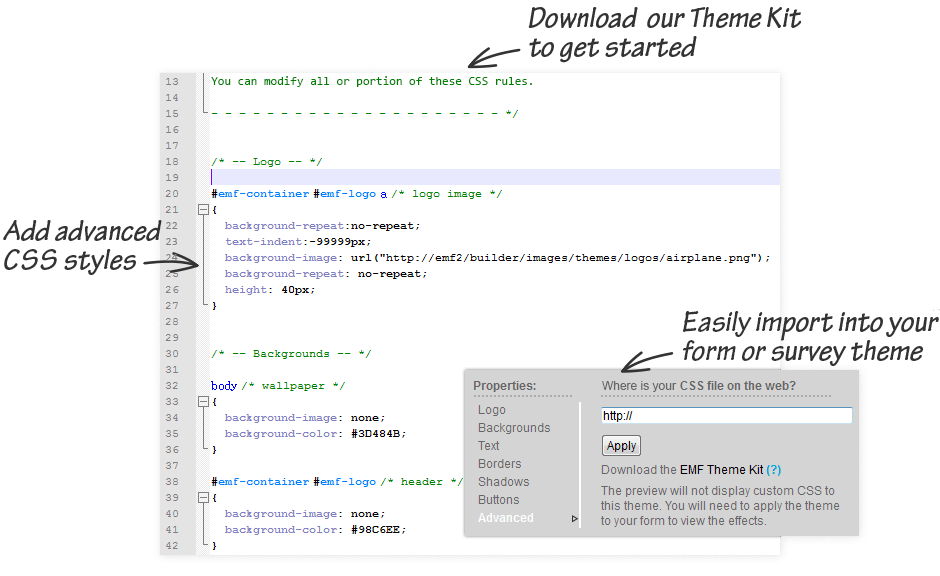This screenshot has height=576, width=940.
Task: Click the '/* -- Logo -- */' comment
Action: click(x=267, y=162)
